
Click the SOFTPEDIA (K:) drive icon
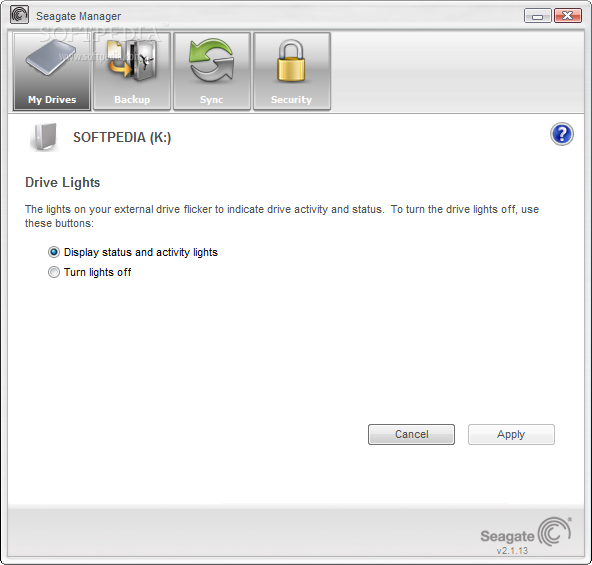coord(45,137)
